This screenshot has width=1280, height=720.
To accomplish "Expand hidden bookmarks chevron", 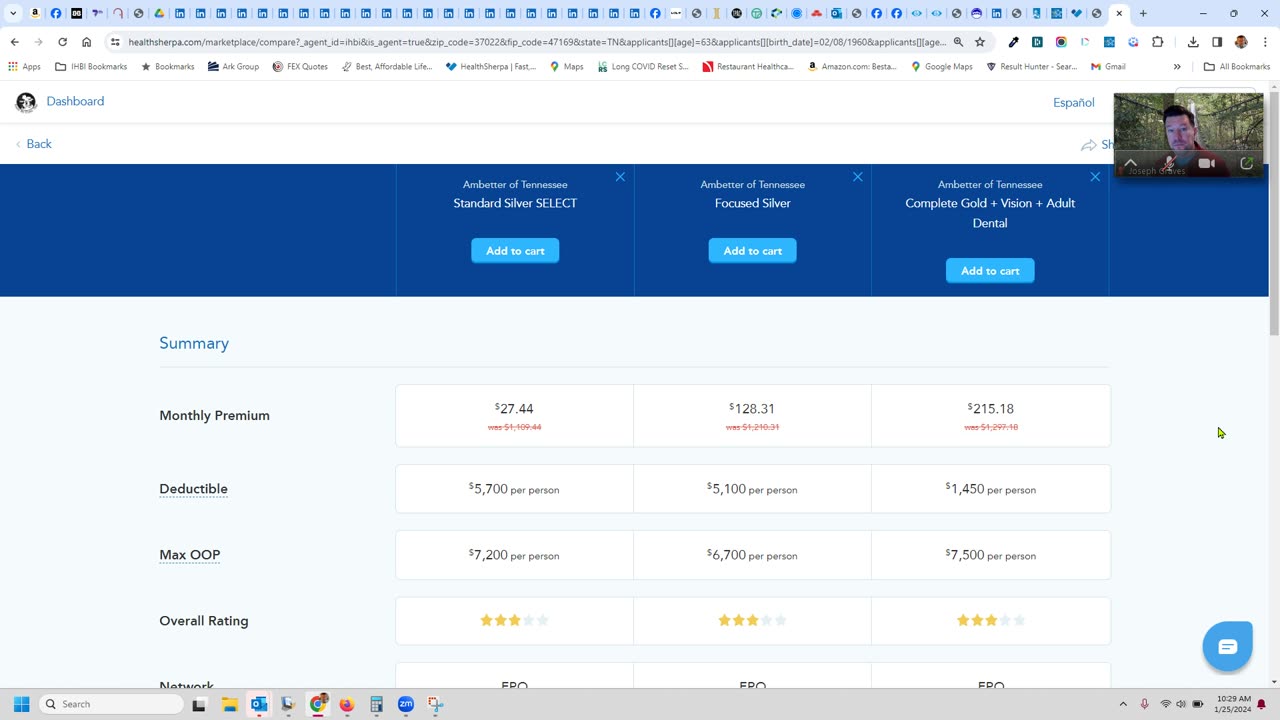I will pos(1177,67).
